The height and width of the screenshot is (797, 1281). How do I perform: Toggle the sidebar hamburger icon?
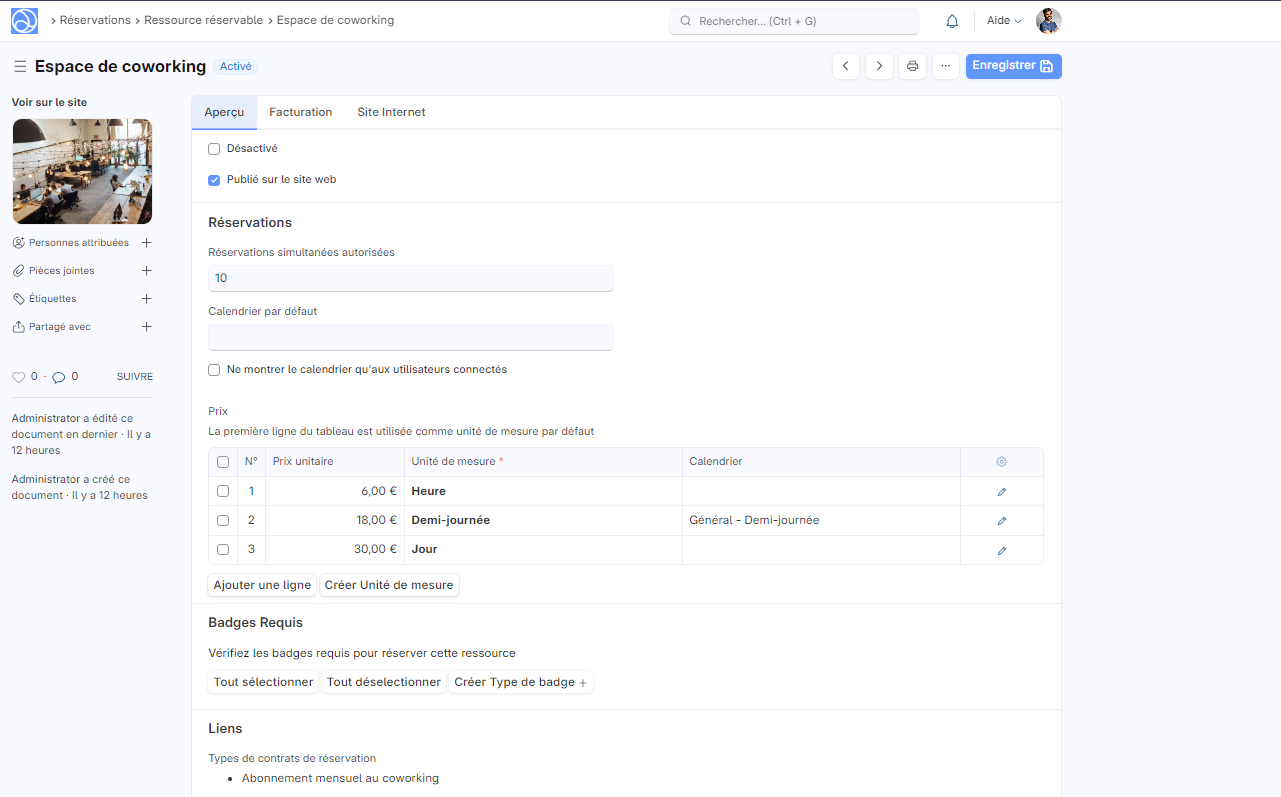tap(20, 67)
